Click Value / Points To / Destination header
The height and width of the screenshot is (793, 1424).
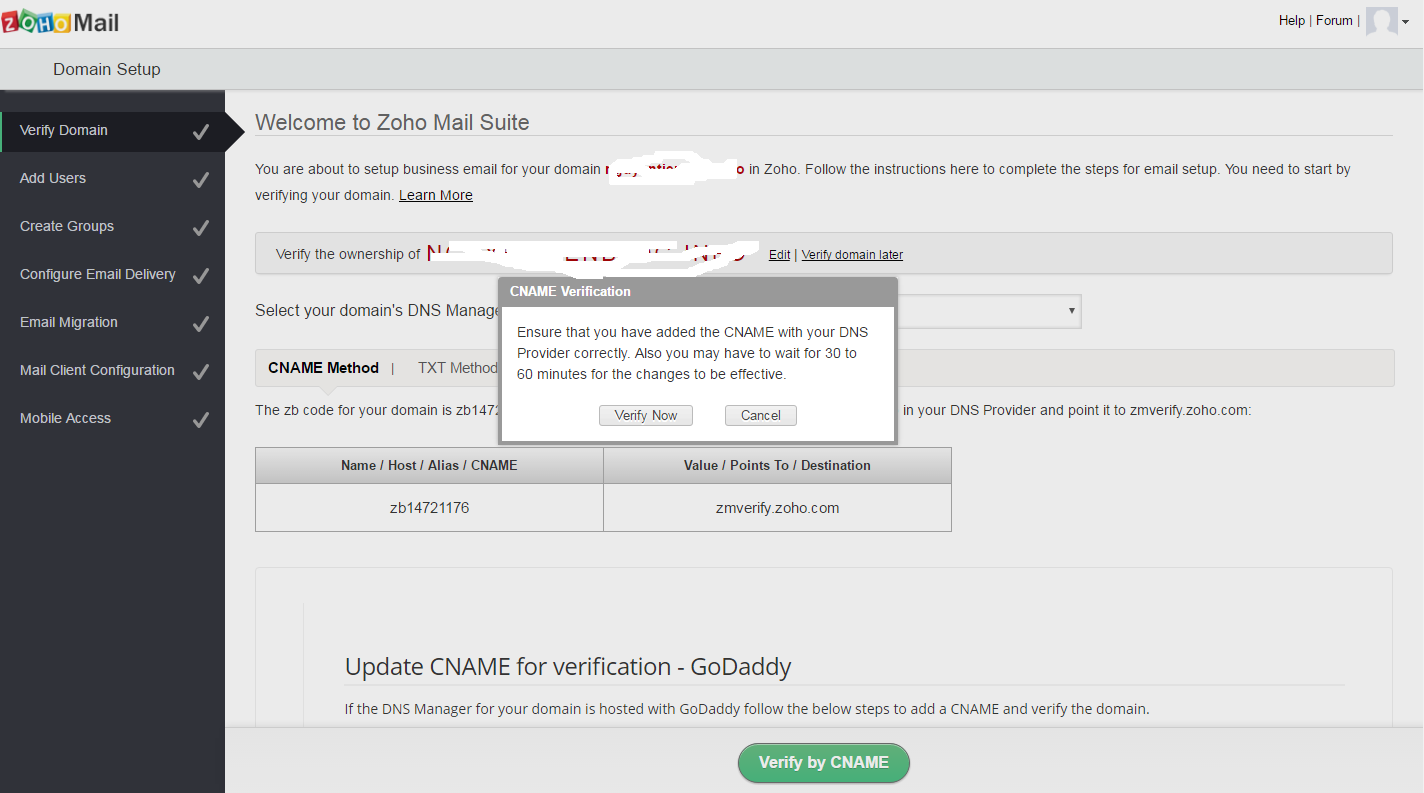(x=778, y=465)
